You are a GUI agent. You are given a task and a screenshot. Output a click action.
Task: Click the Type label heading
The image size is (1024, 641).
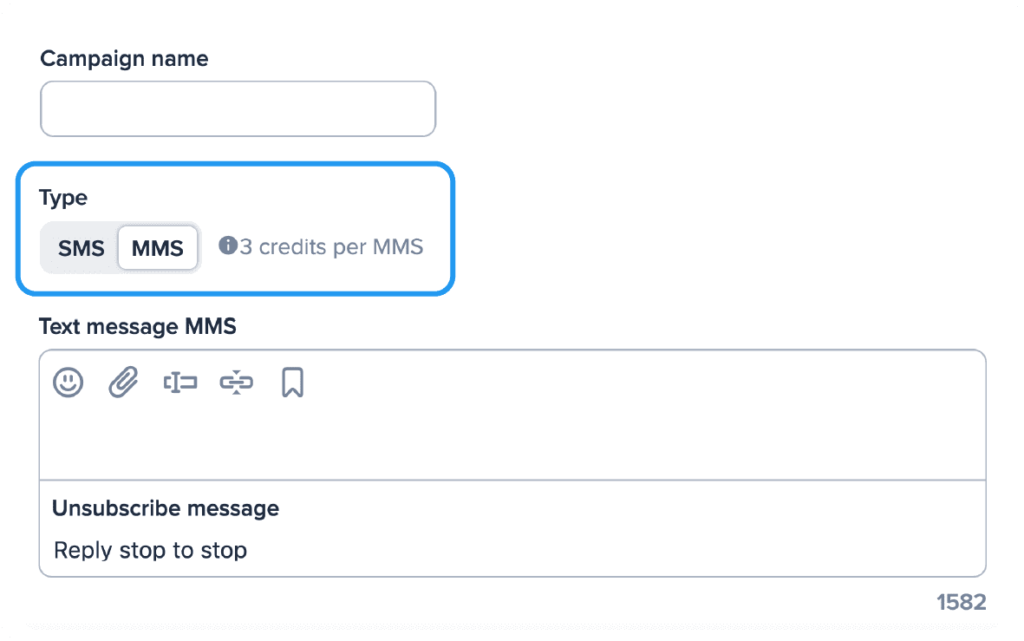coord(63,198)
